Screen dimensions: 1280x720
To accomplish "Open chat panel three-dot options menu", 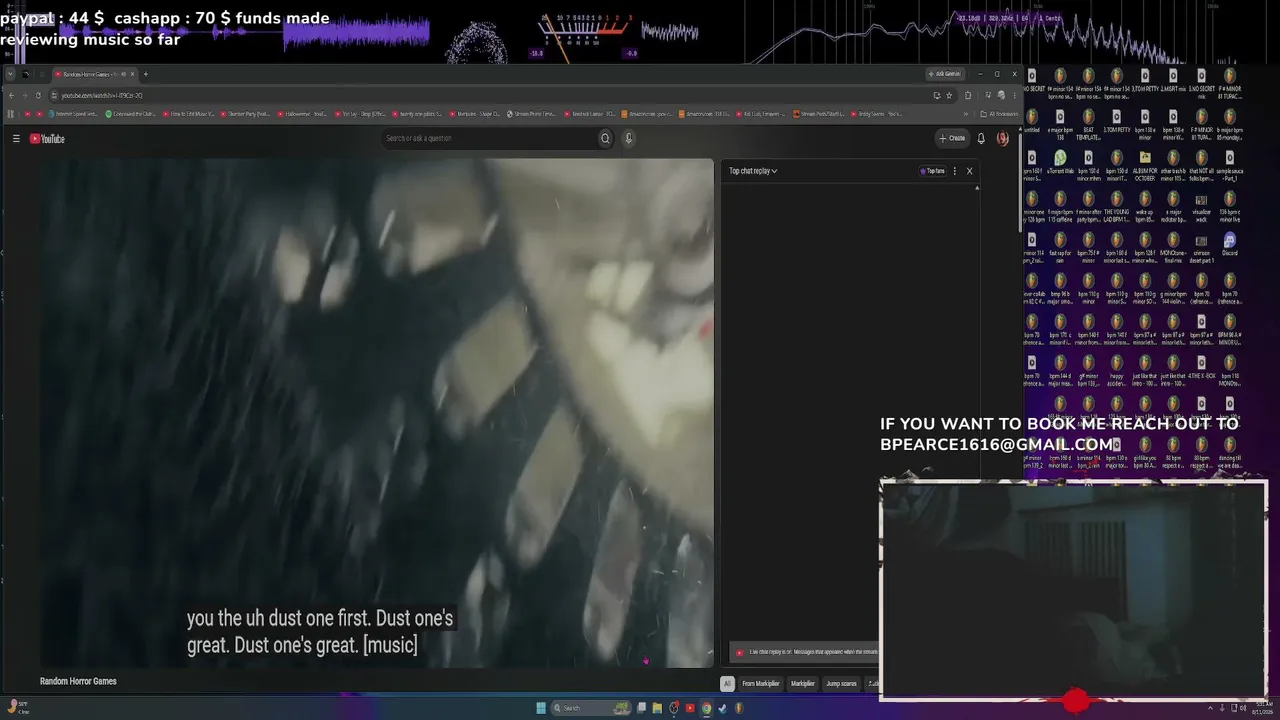I will pos(955,171).
